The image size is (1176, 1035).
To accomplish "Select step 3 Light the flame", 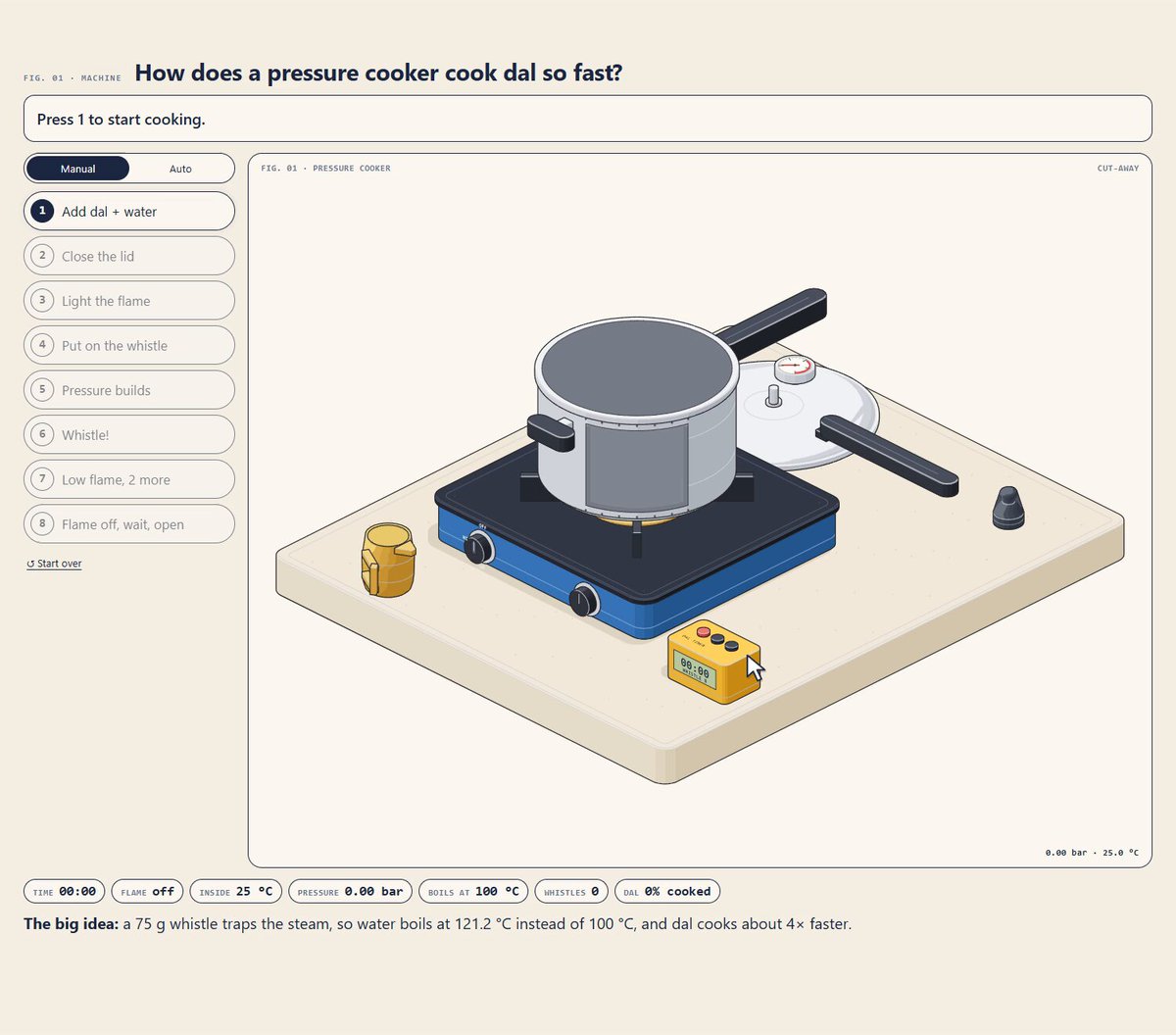I will (129, 301).
